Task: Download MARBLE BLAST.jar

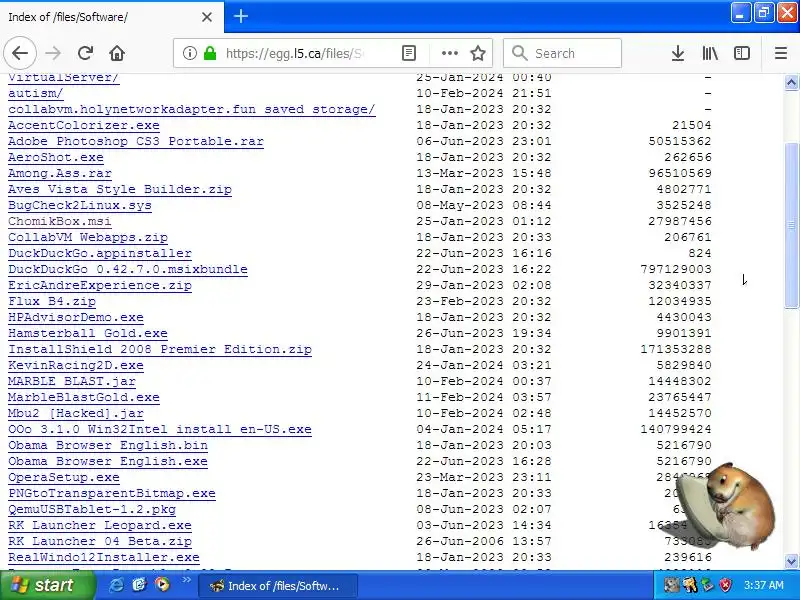Action: (72, 381)
